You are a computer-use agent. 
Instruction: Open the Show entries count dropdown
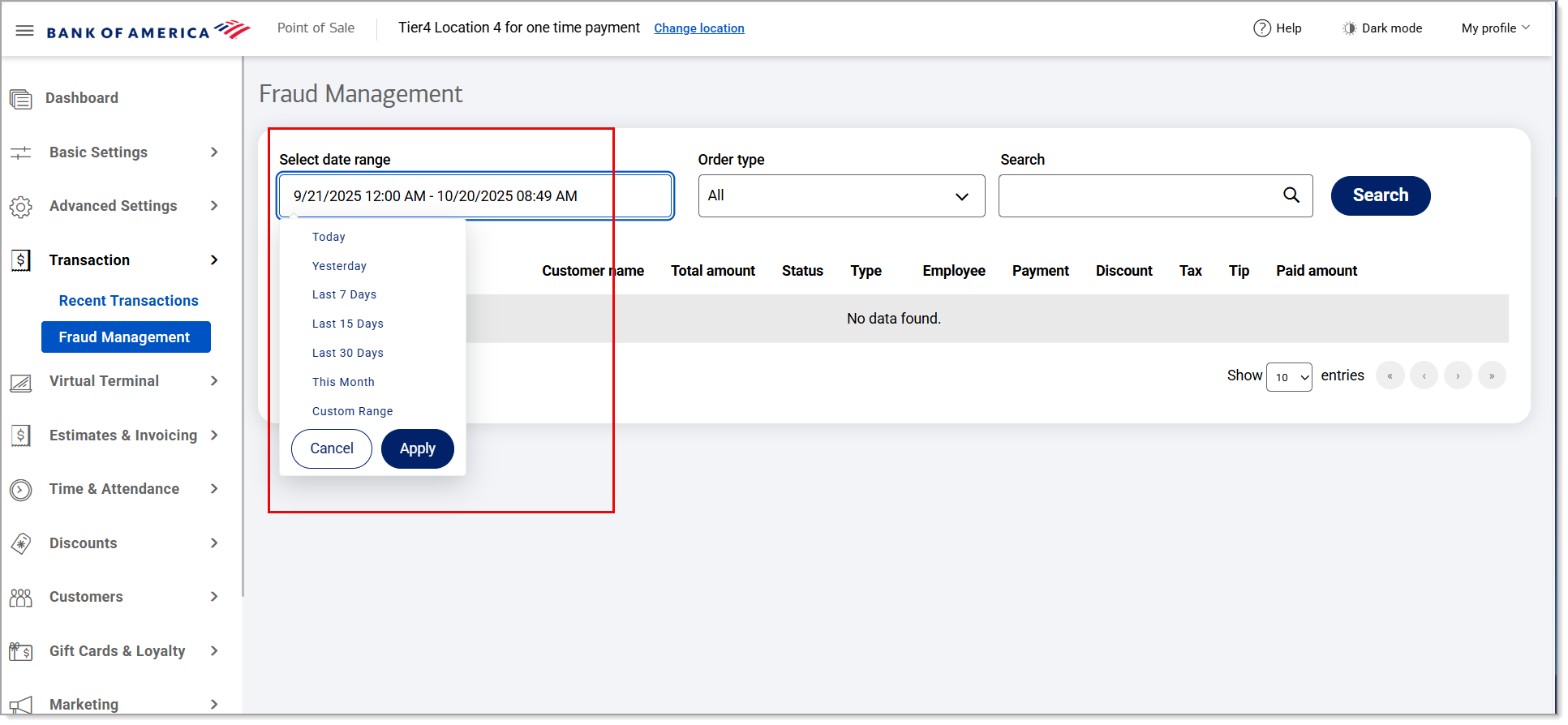coord(1288,377)
